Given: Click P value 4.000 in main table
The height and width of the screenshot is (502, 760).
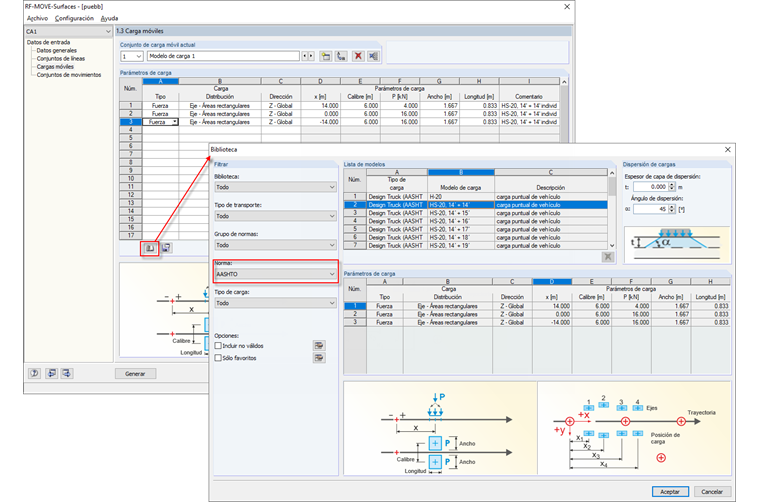Looking at the screenshot, I should 400,106.
